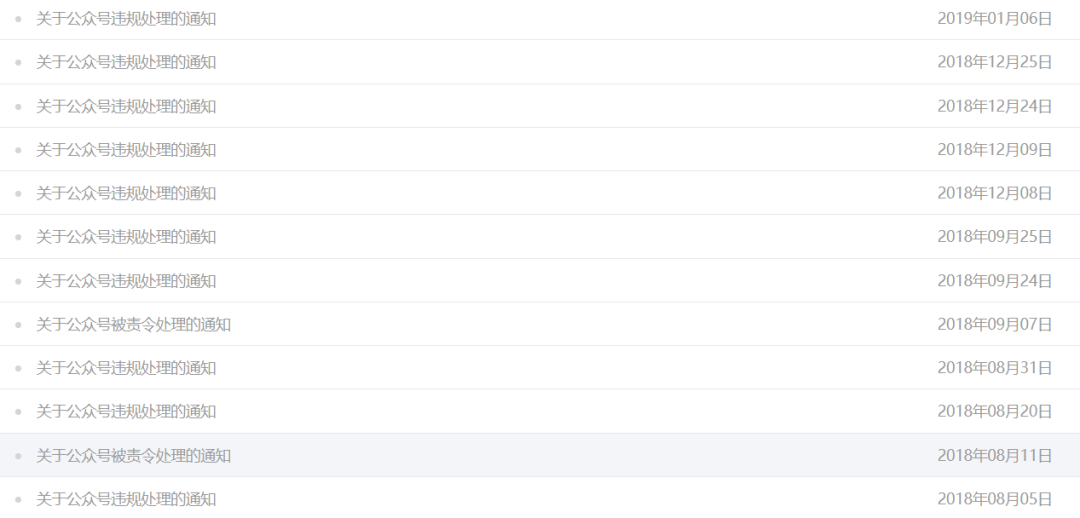Open 关于公众号被责令处理的通知 from 2018年09月07日
The width and height of the screenshot is (1080, 518).
[x=134, y=324]
